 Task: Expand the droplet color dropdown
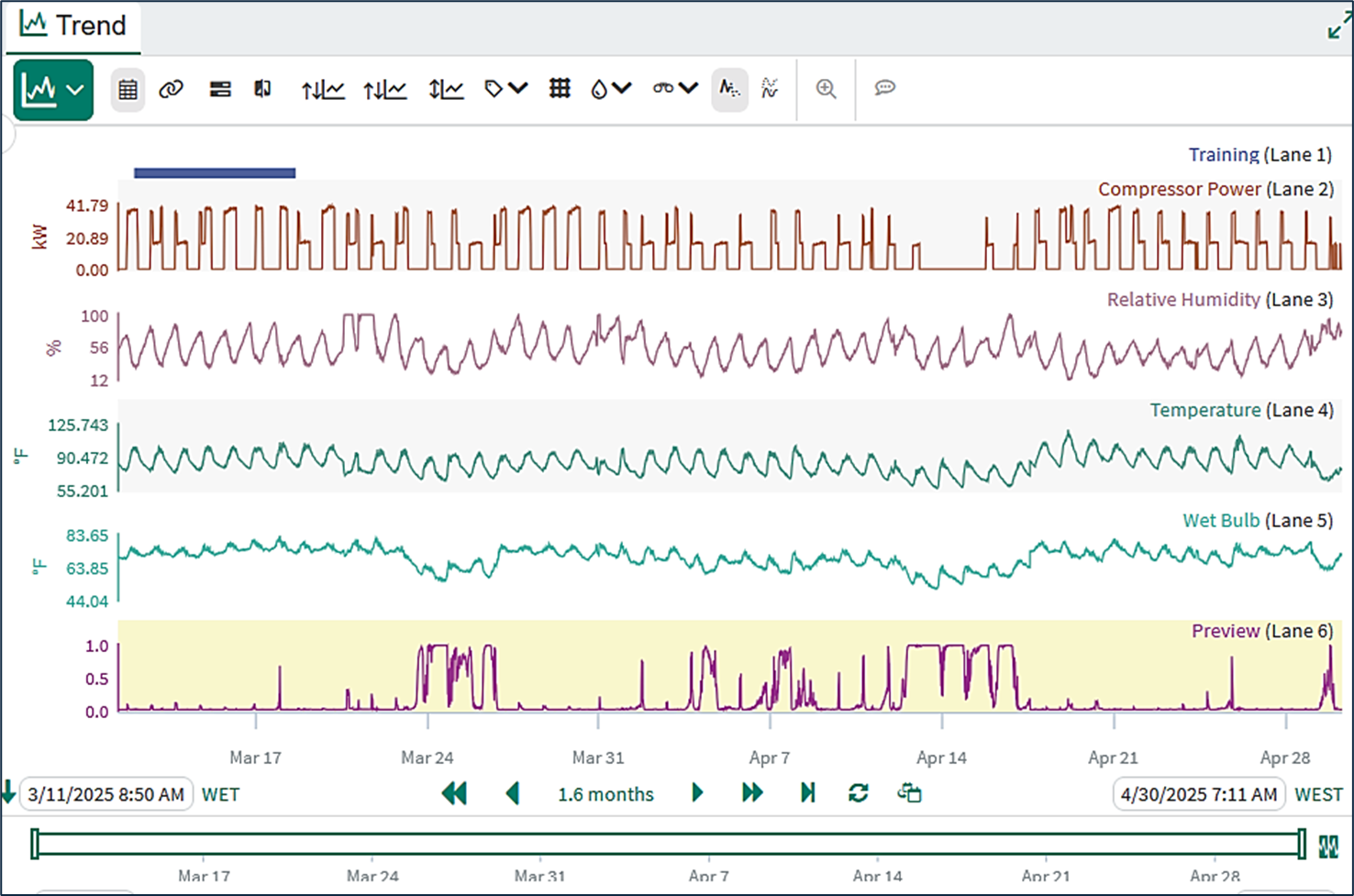[x=611, y=89]
